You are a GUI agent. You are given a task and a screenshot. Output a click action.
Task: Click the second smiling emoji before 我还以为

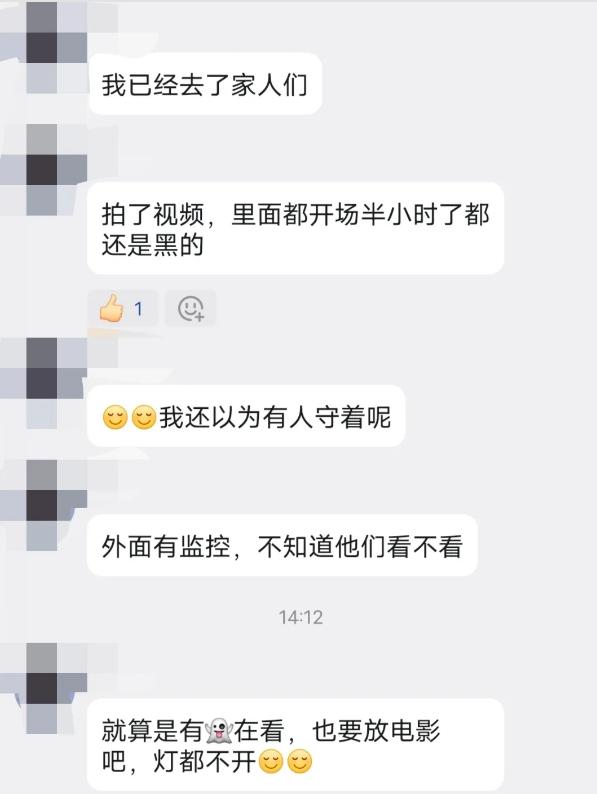coord(143,417)
